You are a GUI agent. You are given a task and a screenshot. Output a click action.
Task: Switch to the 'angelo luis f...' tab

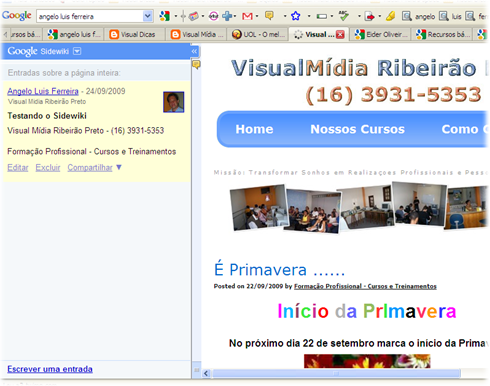[x=74, y=34]
